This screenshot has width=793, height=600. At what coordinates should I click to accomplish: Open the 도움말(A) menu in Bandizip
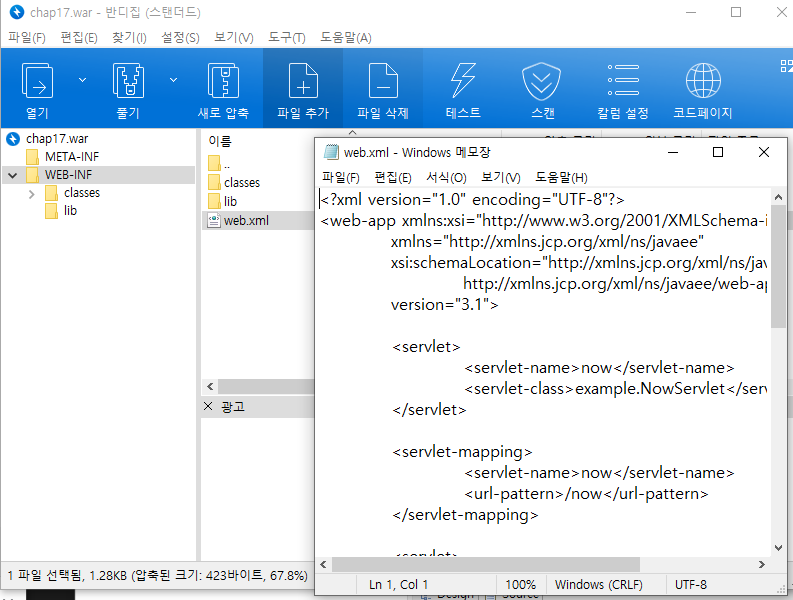tap(346, 37)
